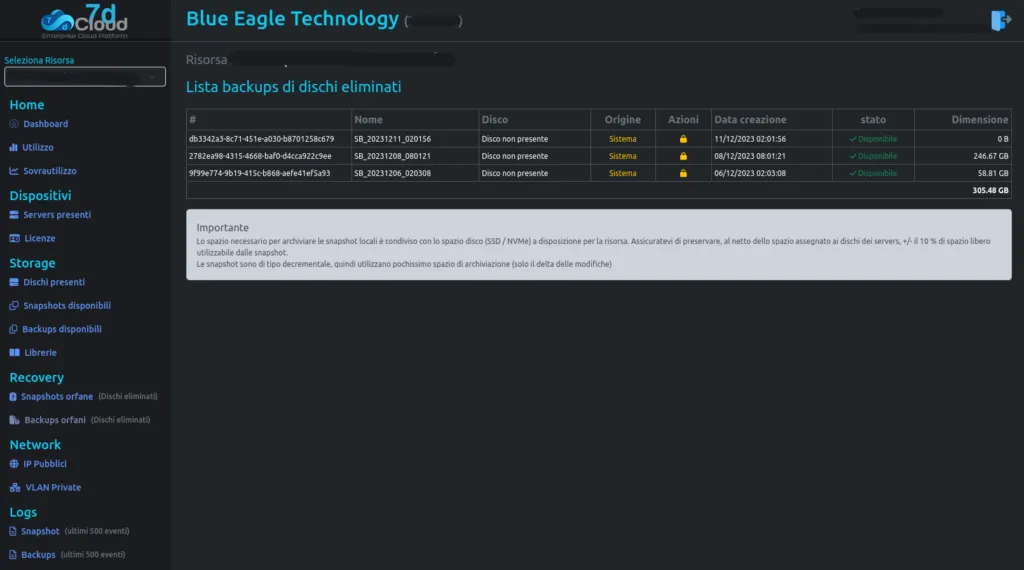
Task: Click the IP Pubblici globe icon
Action: 14,464
